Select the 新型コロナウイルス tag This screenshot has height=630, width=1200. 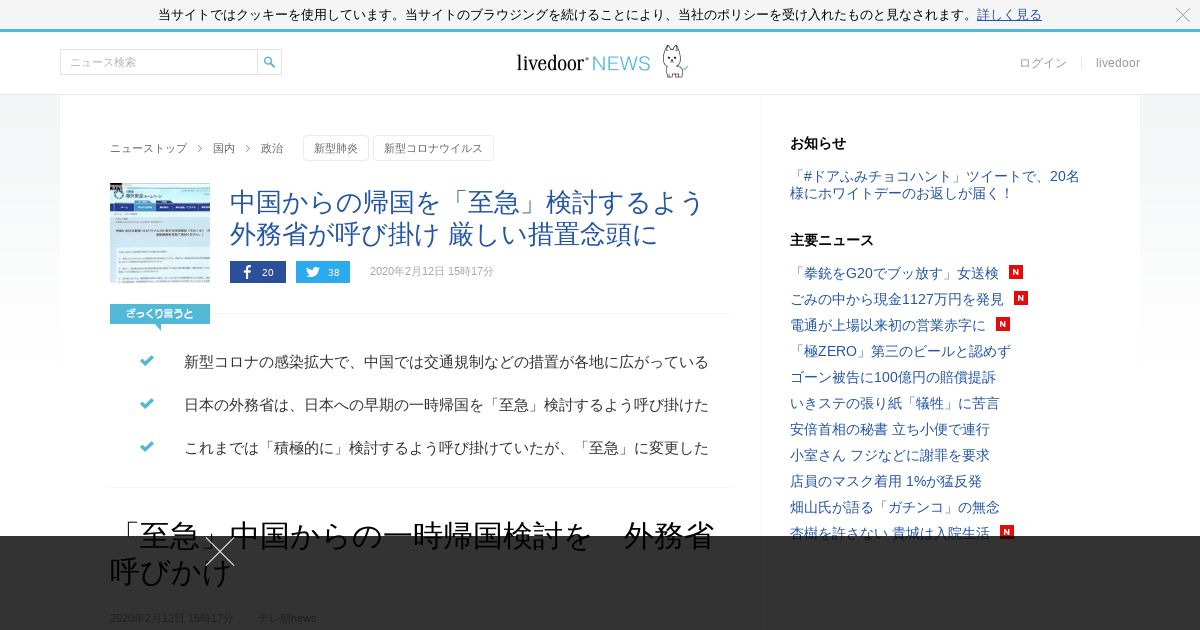click(x=433, y=148)
